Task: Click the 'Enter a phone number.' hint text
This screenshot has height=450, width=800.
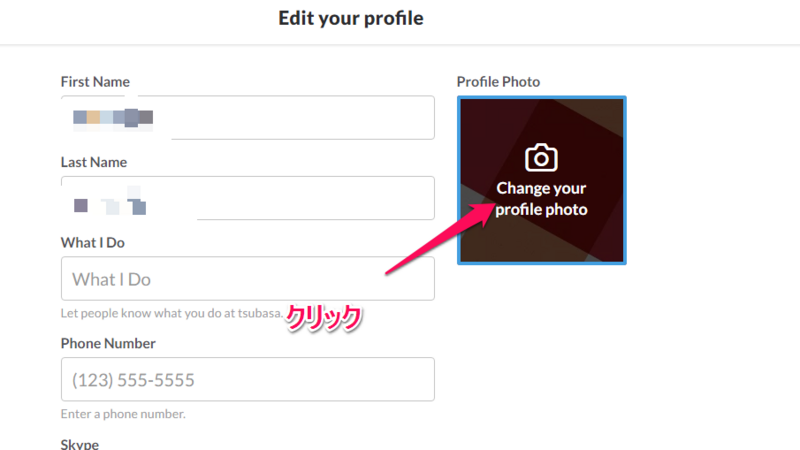Action: (123, 414)
